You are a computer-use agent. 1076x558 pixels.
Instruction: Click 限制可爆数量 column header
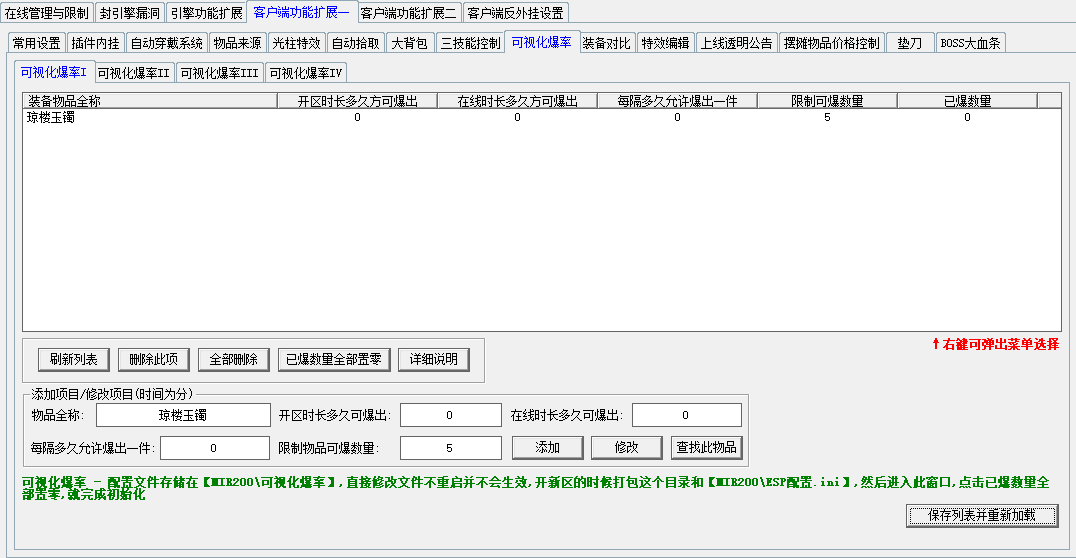[x=827, y=101]
